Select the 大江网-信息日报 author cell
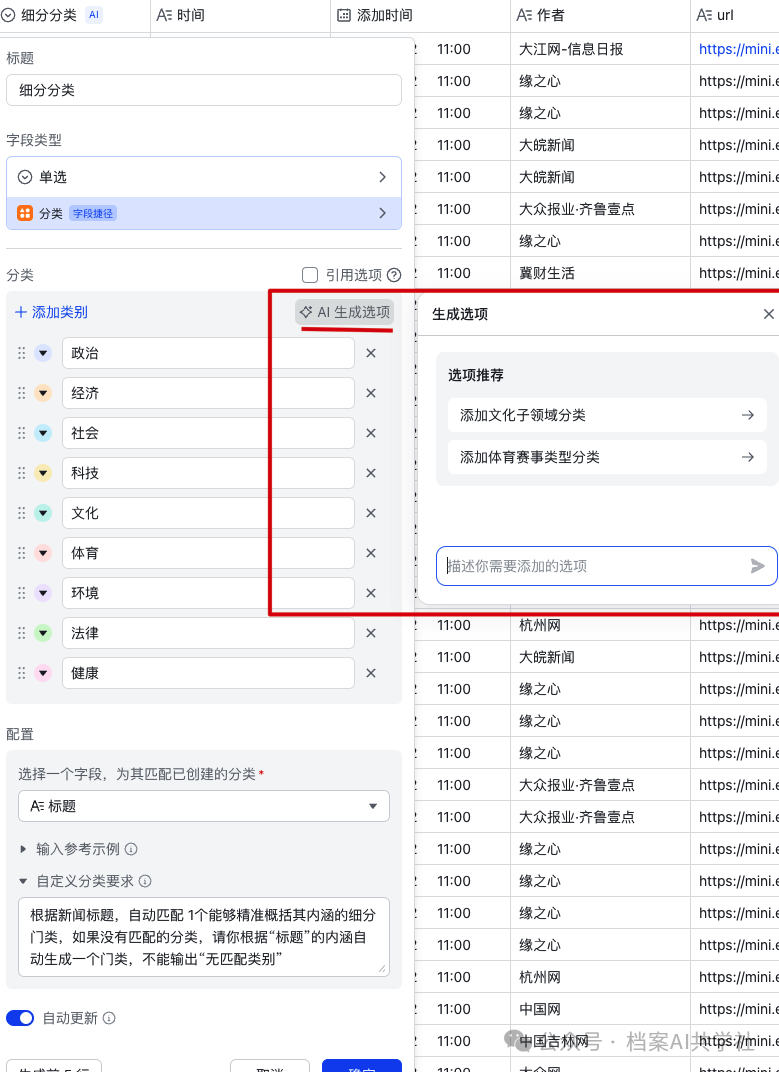The image size is (779, 1072). tap(600, 49)
